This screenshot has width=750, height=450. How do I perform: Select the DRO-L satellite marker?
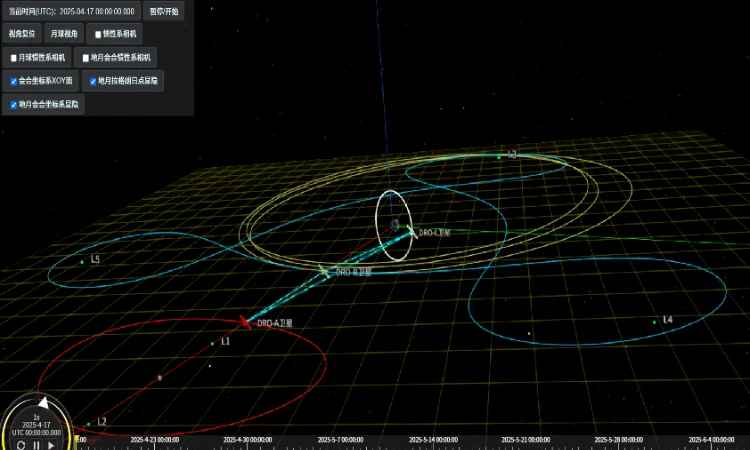pyautogui.click(x=410, y=231)
